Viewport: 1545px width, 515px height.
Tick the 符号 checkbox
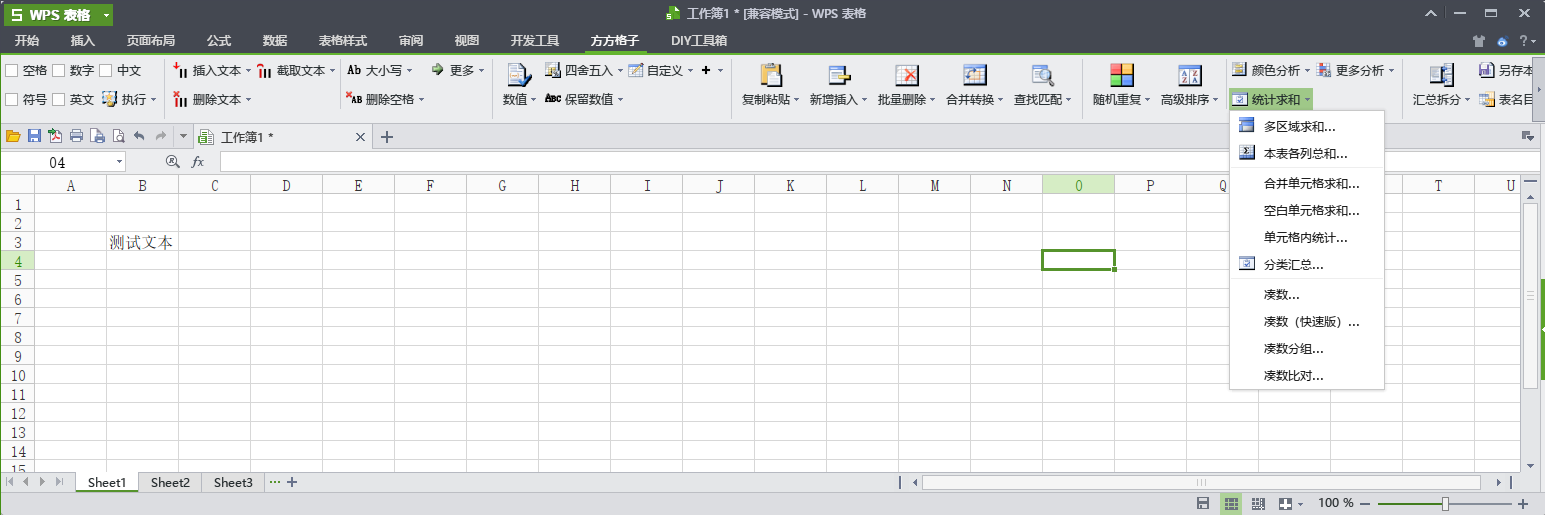(12, 99)
